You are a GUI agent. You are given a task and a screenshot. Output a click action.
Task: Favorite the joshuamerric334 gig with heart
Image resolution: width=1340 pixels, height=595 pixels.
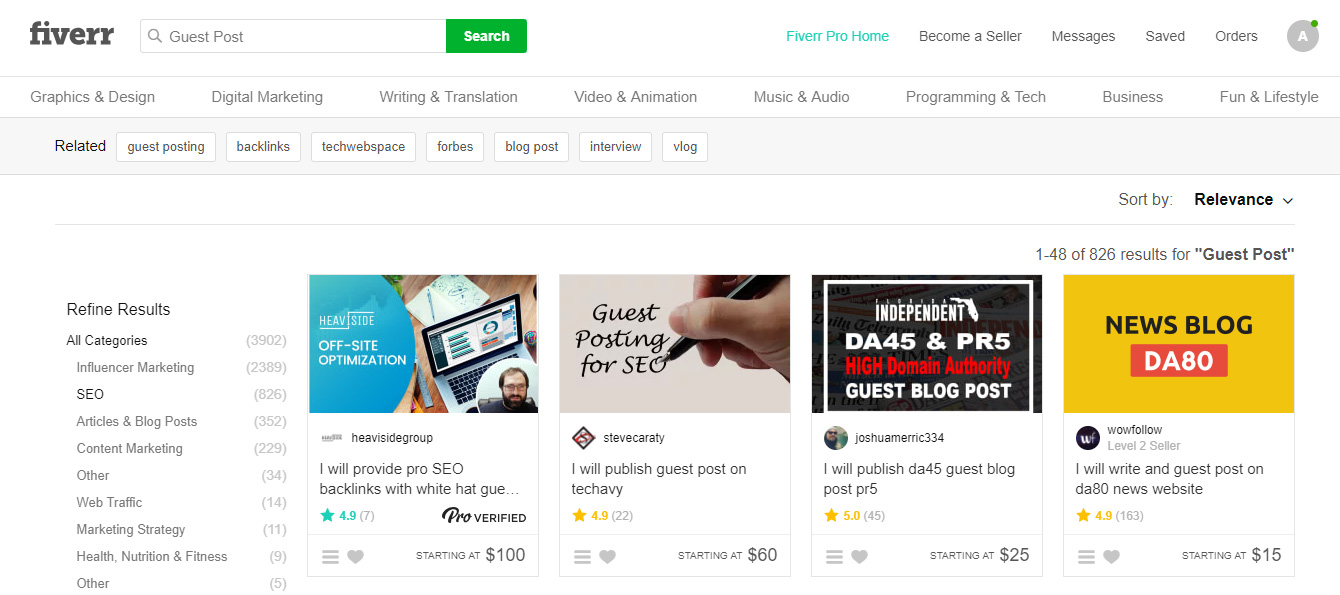click(x=859, y=557)
